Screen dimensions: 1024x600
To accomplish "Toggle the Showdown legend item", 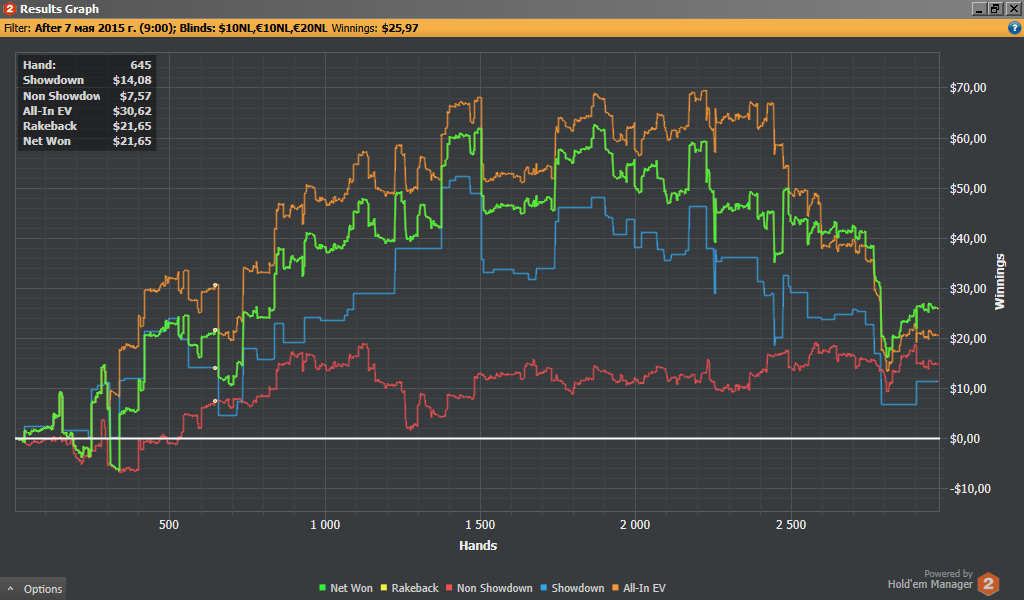I will click(572, 588).
